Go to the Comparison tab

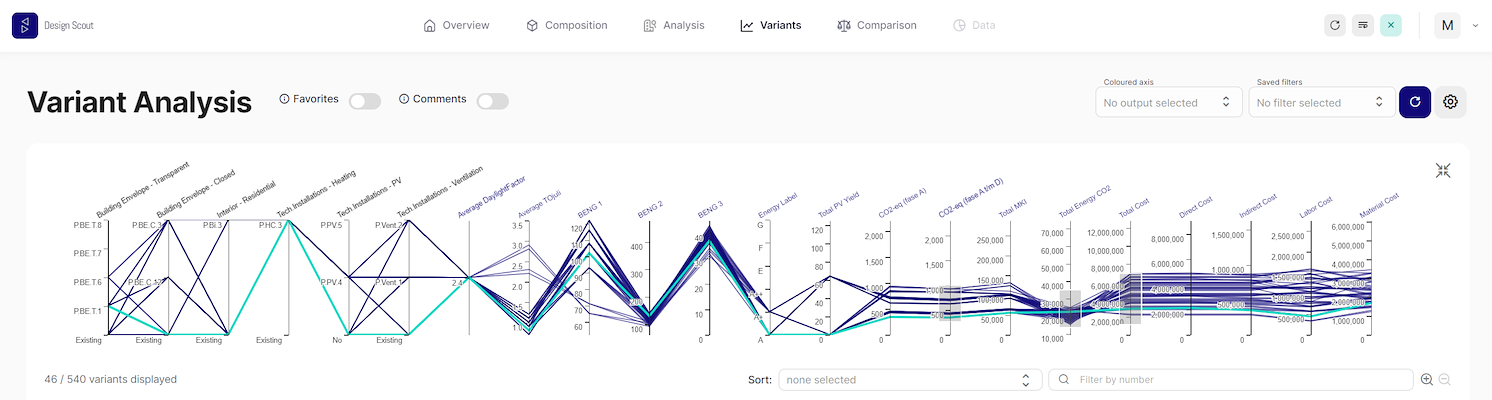[876, 25]
